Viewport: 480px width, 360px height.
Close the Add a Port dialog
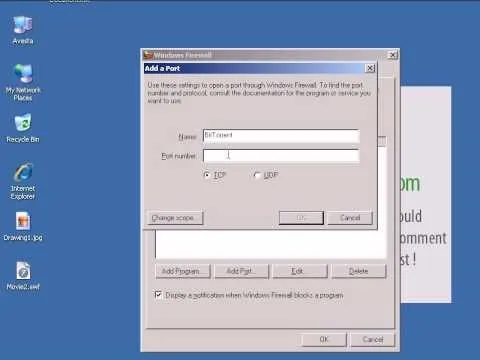click(370, 68)
